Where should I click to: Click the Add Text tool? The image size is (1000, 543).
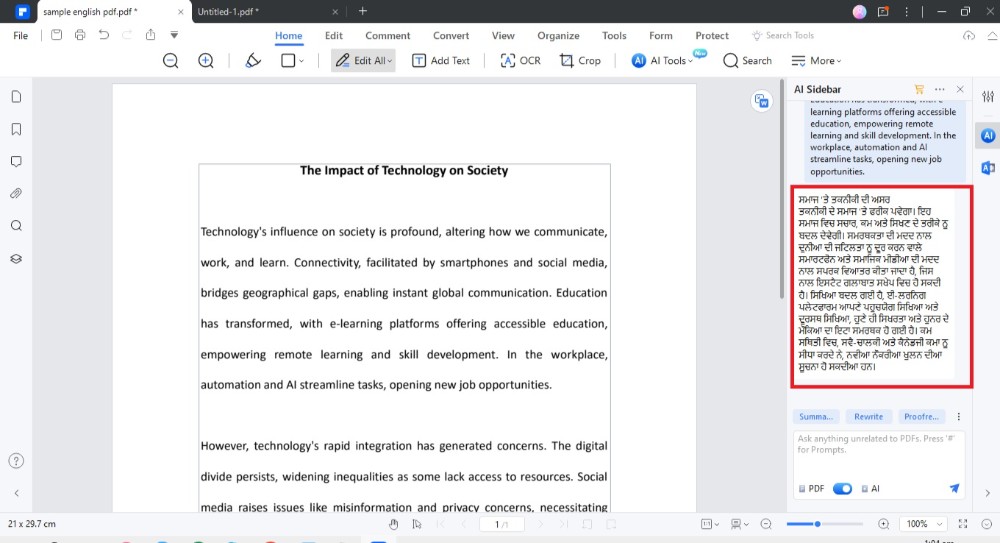click(x=441, y=61)
